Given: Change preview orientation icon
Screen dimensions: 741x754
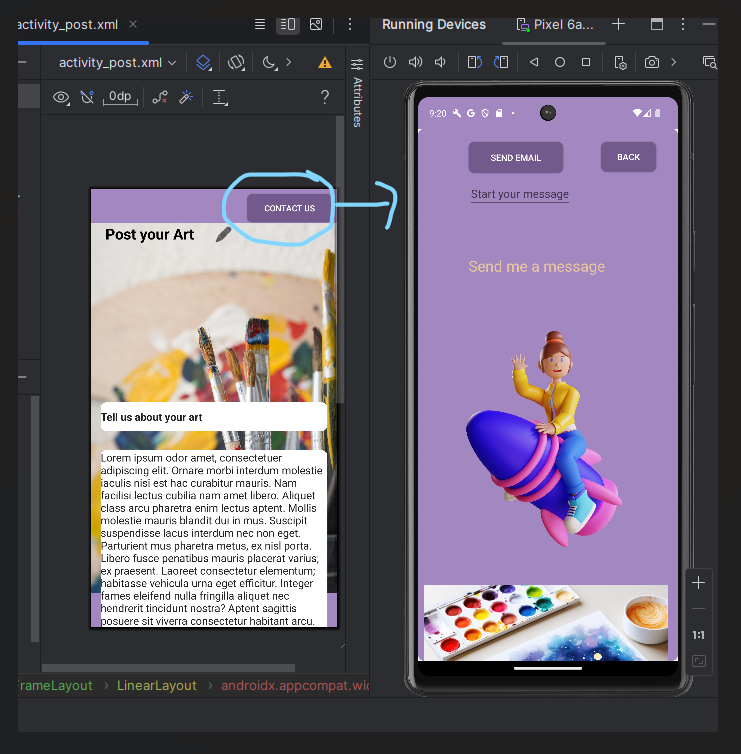Looking at the screenshot, I should [236, 63].
